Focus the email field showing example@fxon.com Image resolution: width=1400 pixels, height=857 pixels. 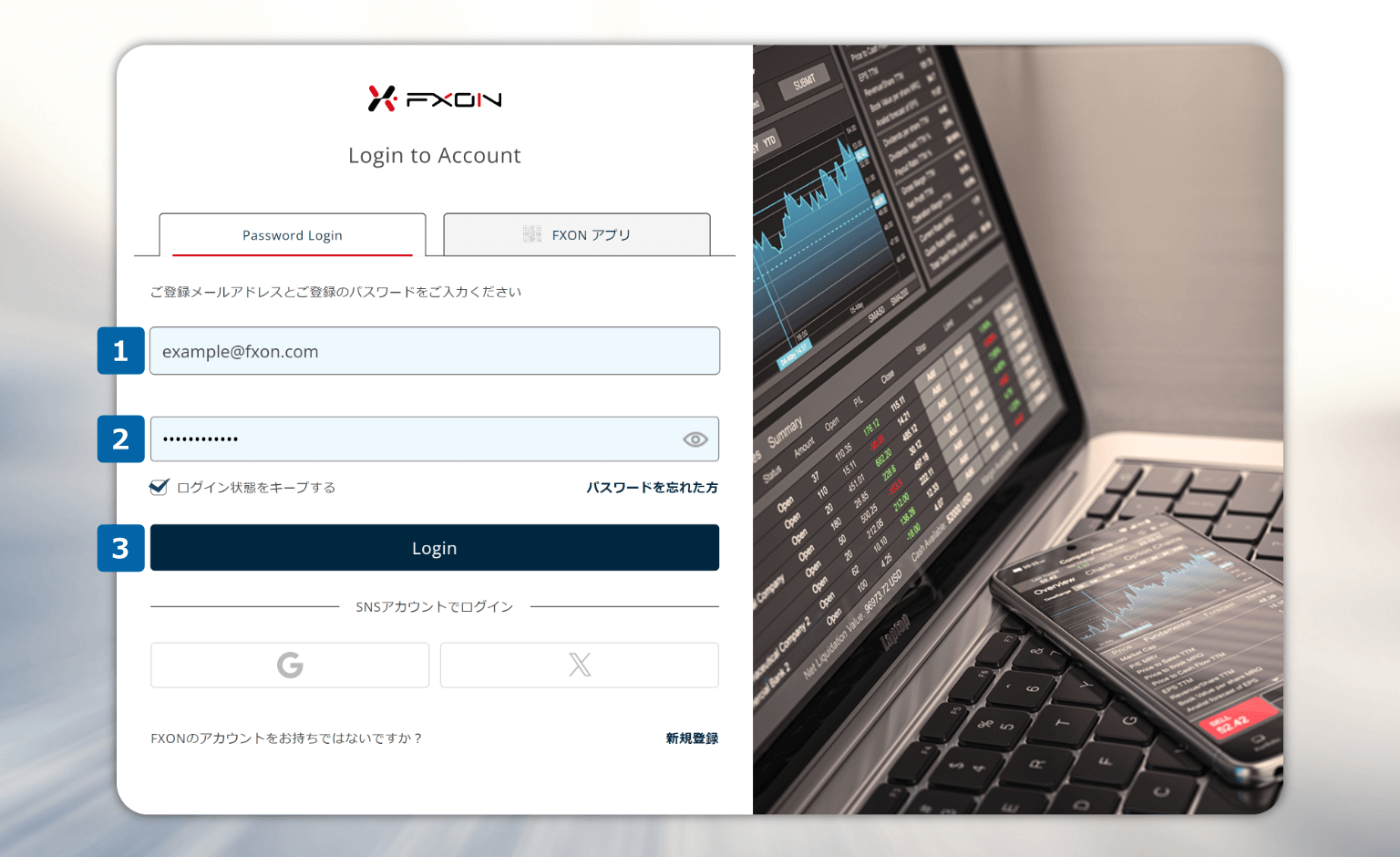pos(435,351)
